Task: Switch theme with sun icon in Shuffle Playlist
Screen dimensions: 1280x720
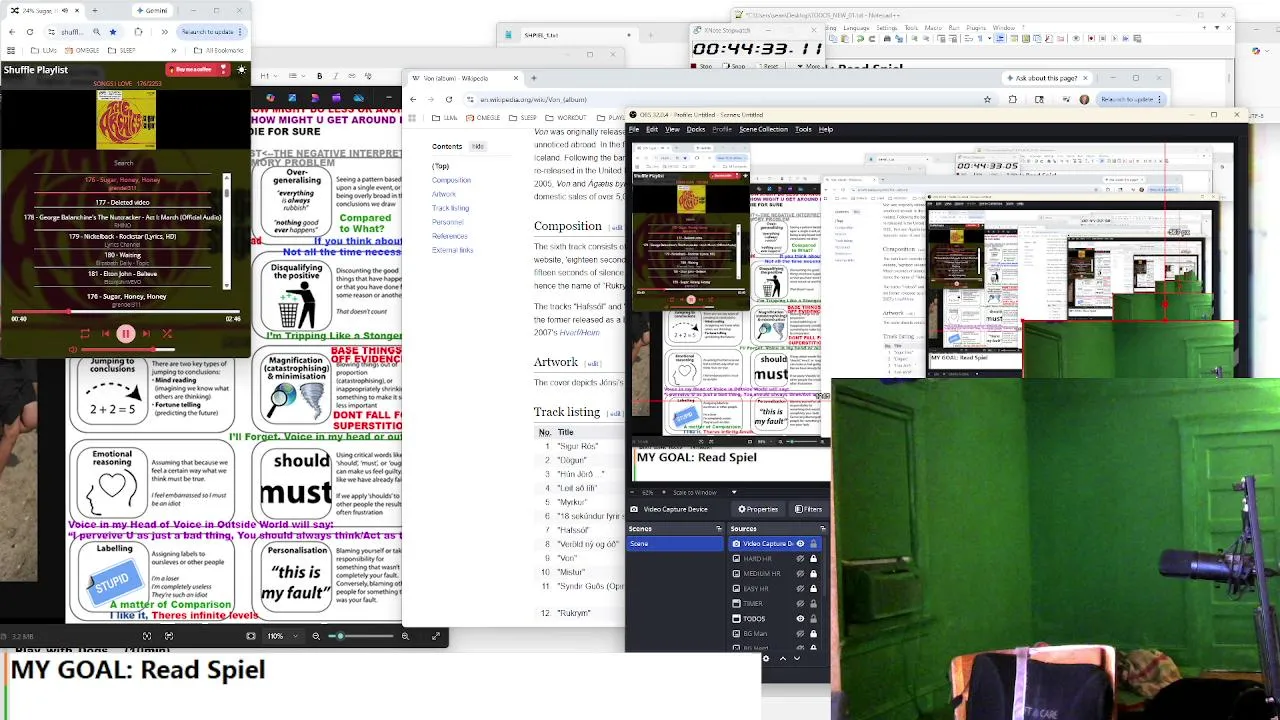Action: click(241, 69)
